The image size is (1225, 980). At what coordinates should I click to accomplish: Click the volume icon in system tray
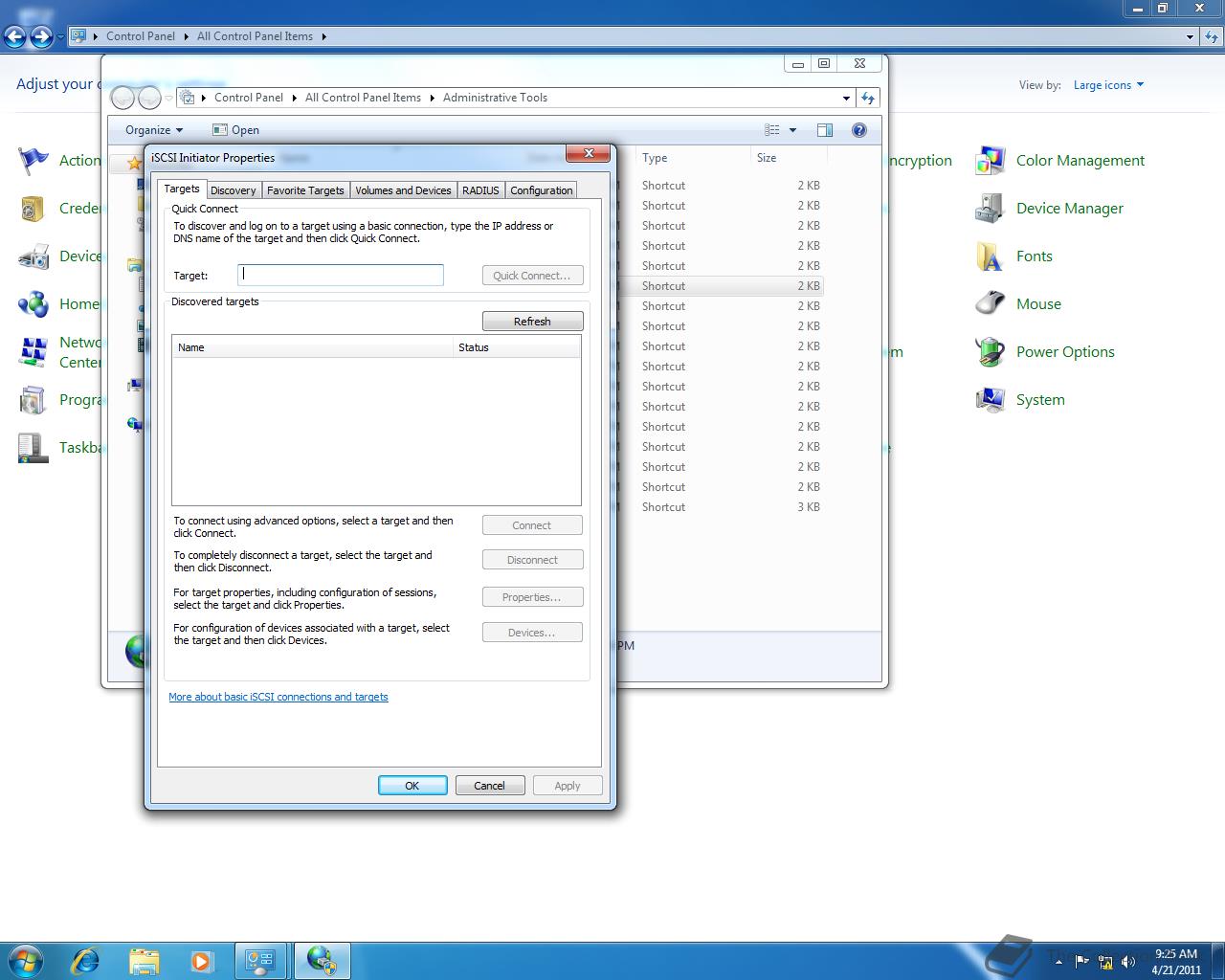[x=1127, y=962]
